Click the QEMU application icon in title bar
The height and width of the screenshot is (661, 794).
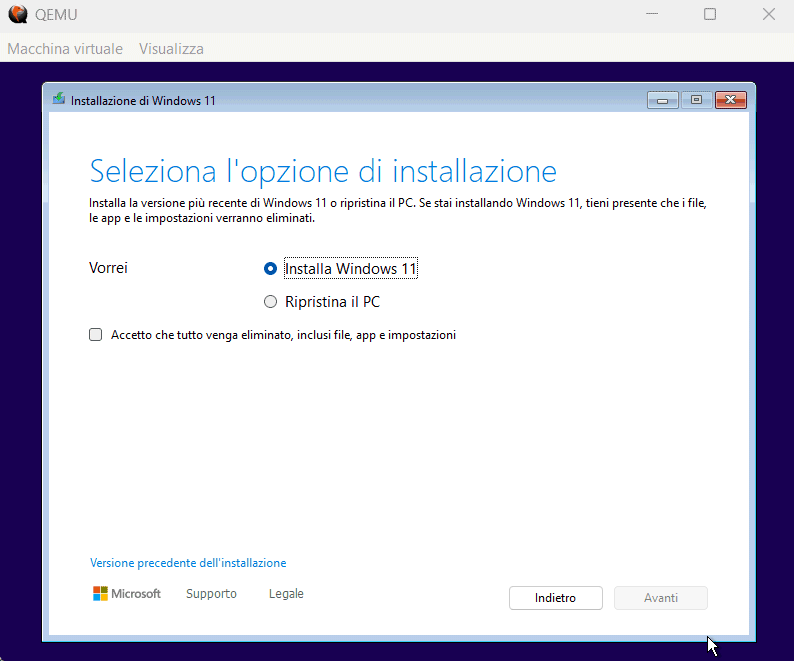18,14
